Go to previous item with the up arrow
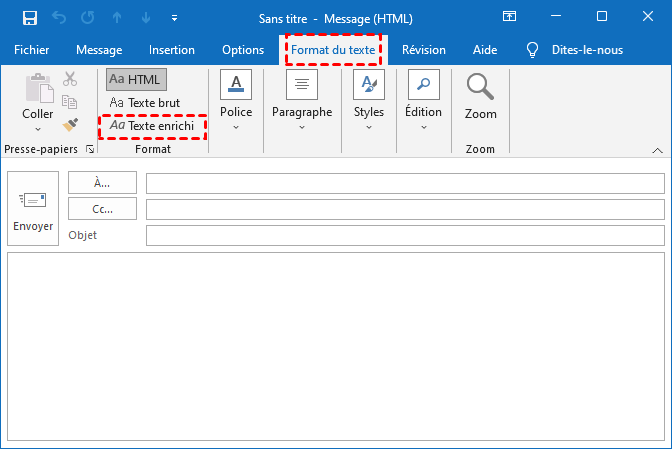The height and width of the screenshot is (449, 672). pyautogui.click(x=117, y=18)
